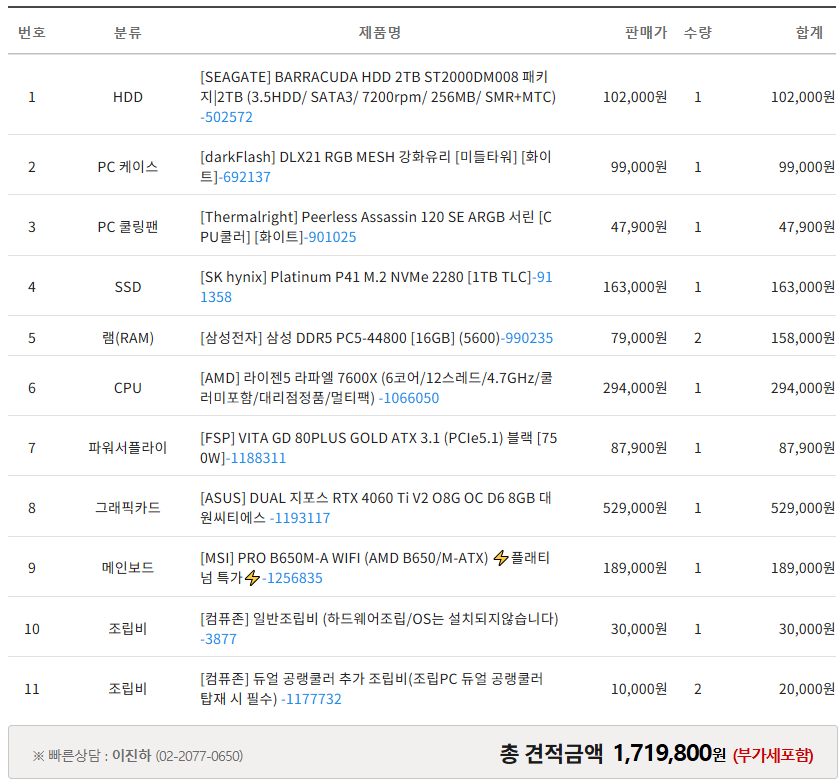Select the 합계 cell 102,000원 in HDD row
The height and width of the screenshot is (784, 840).
coord(802,97)
